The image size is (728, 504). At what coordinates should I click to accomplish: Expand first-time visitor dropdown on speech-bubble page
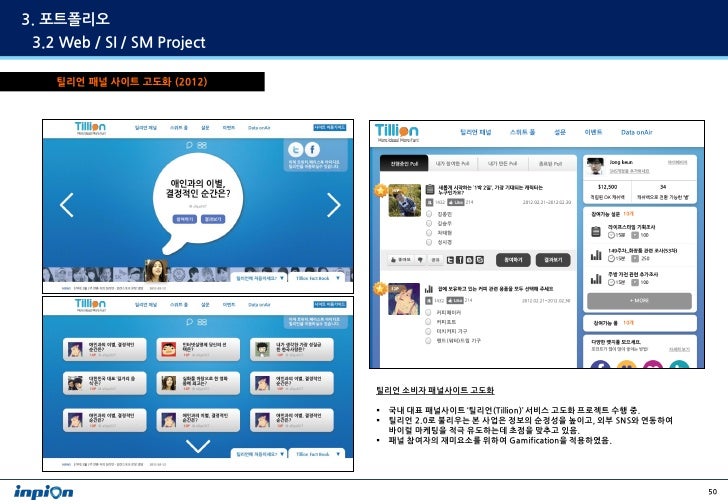(259, 278)
